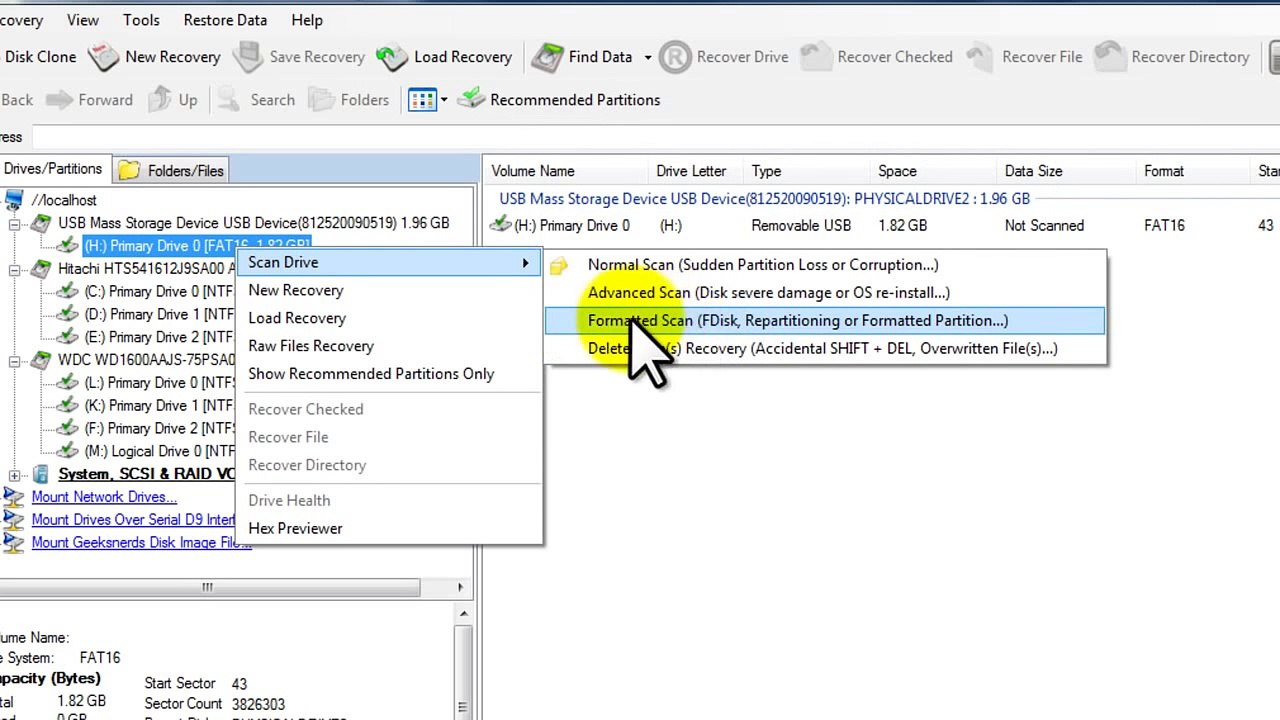Click the Not Scanned data size cell
Image resolution: width=1280 pixels, height=720 pixels.
tap(1044, 226)
